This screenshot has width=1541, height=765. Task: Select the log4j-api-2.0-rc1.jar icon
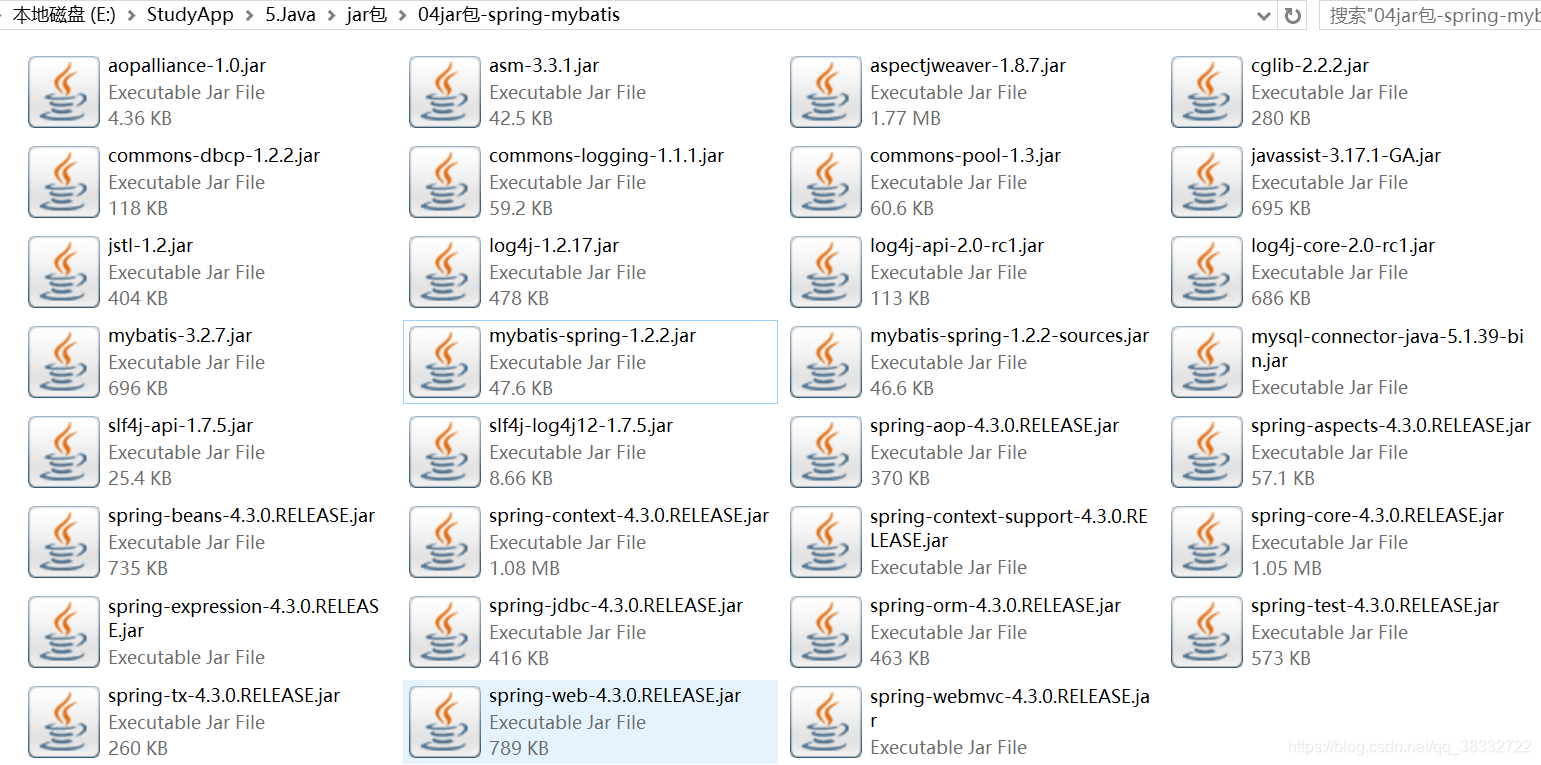(x=826, y=272)
